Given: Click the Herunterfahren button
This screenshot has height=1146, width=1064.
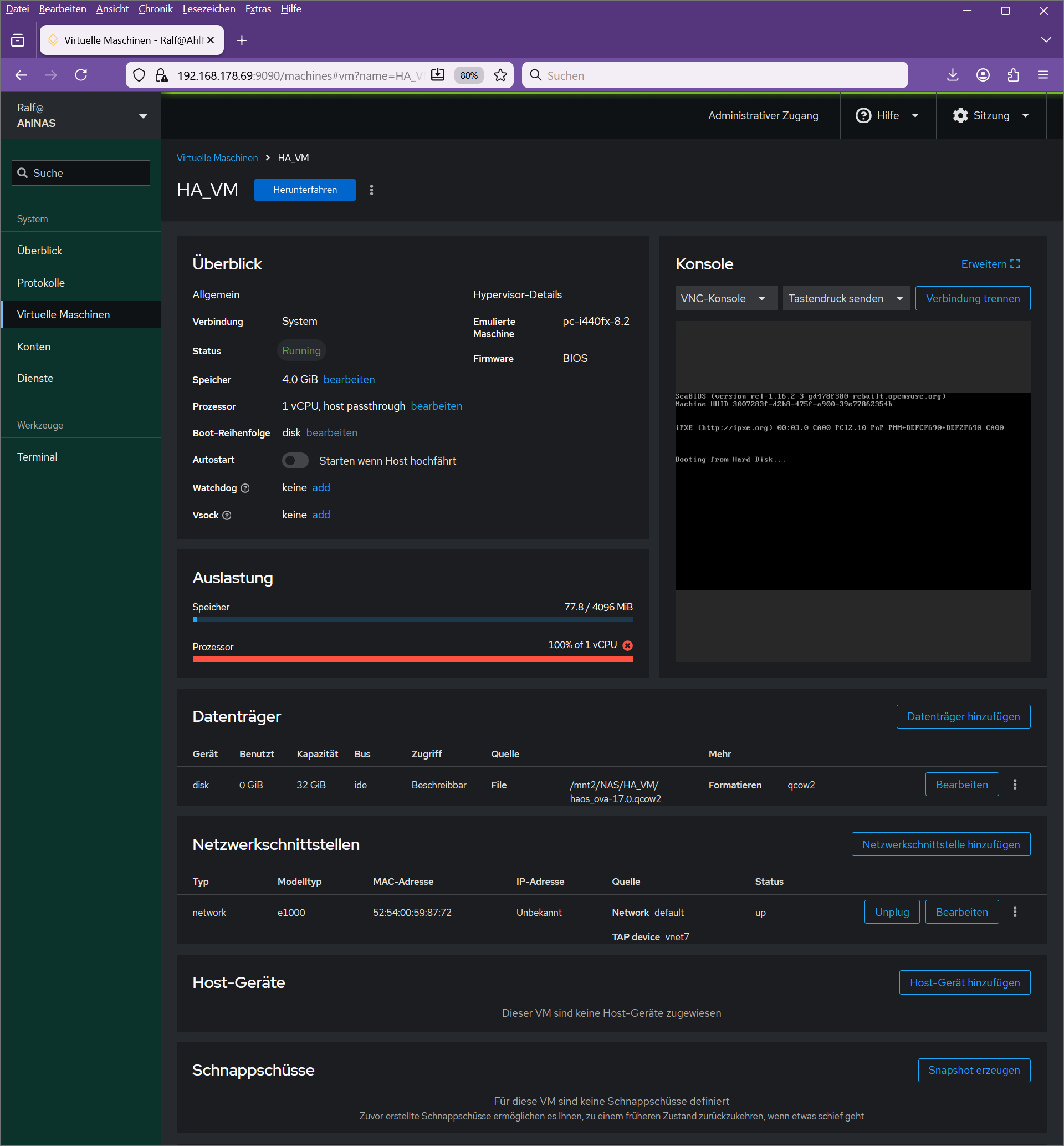Looking at the screenshot, I should (305, 190).
